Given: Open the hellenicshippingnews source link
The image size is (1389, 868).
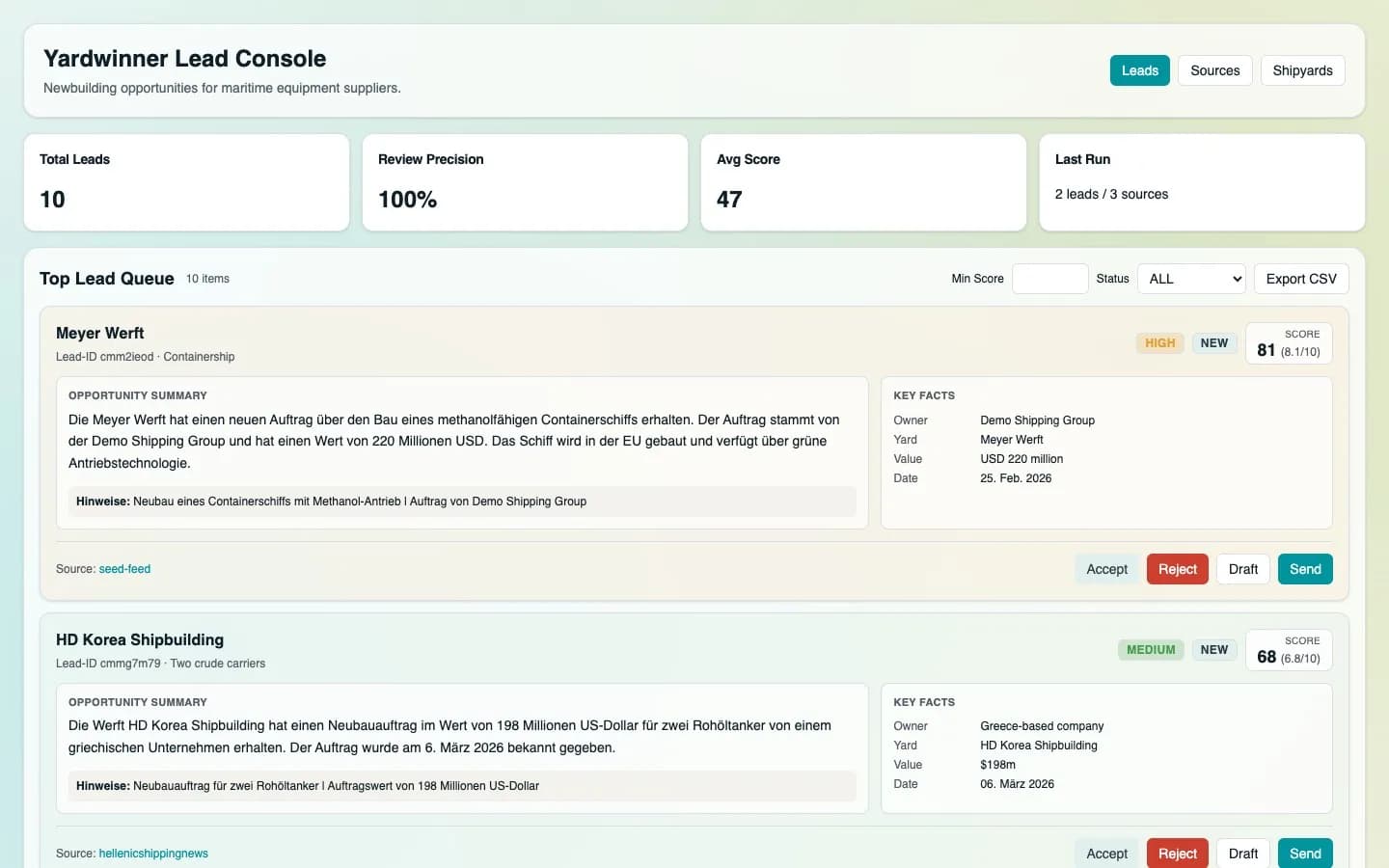Looking at the screenshot, I should (154, 853).
